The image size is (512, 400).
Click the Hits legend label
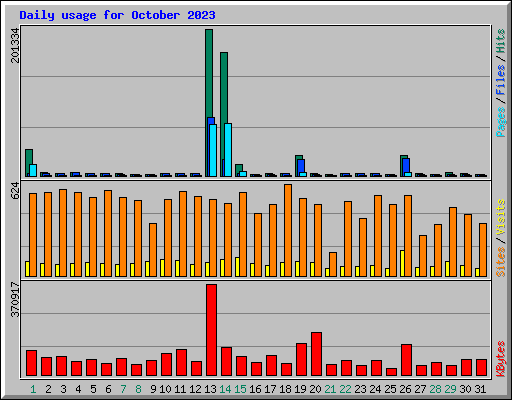(500, 41)
